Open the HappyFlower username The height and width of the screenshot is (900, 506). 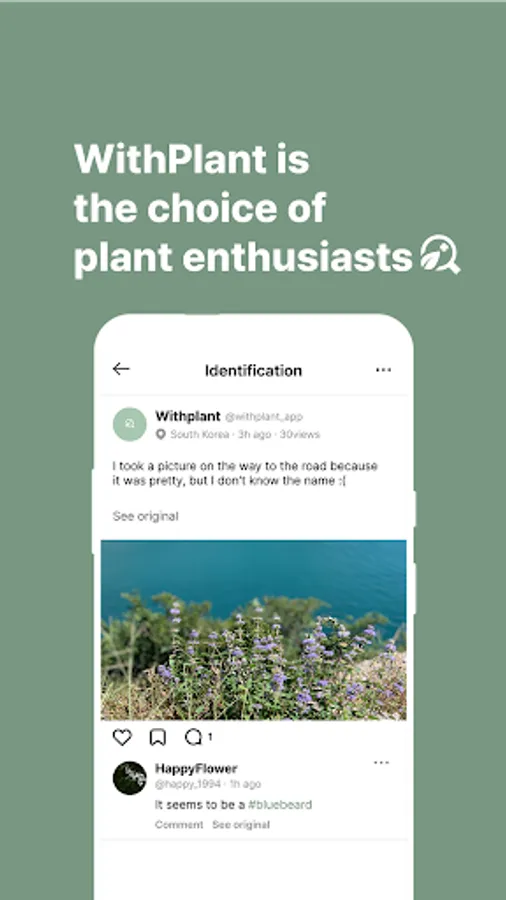coord(196,769)
